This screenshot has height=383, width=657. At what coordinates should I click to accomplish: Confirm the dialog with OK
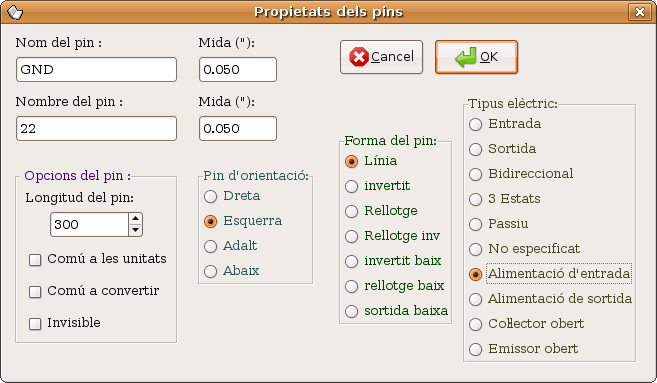tap(476, 57)
